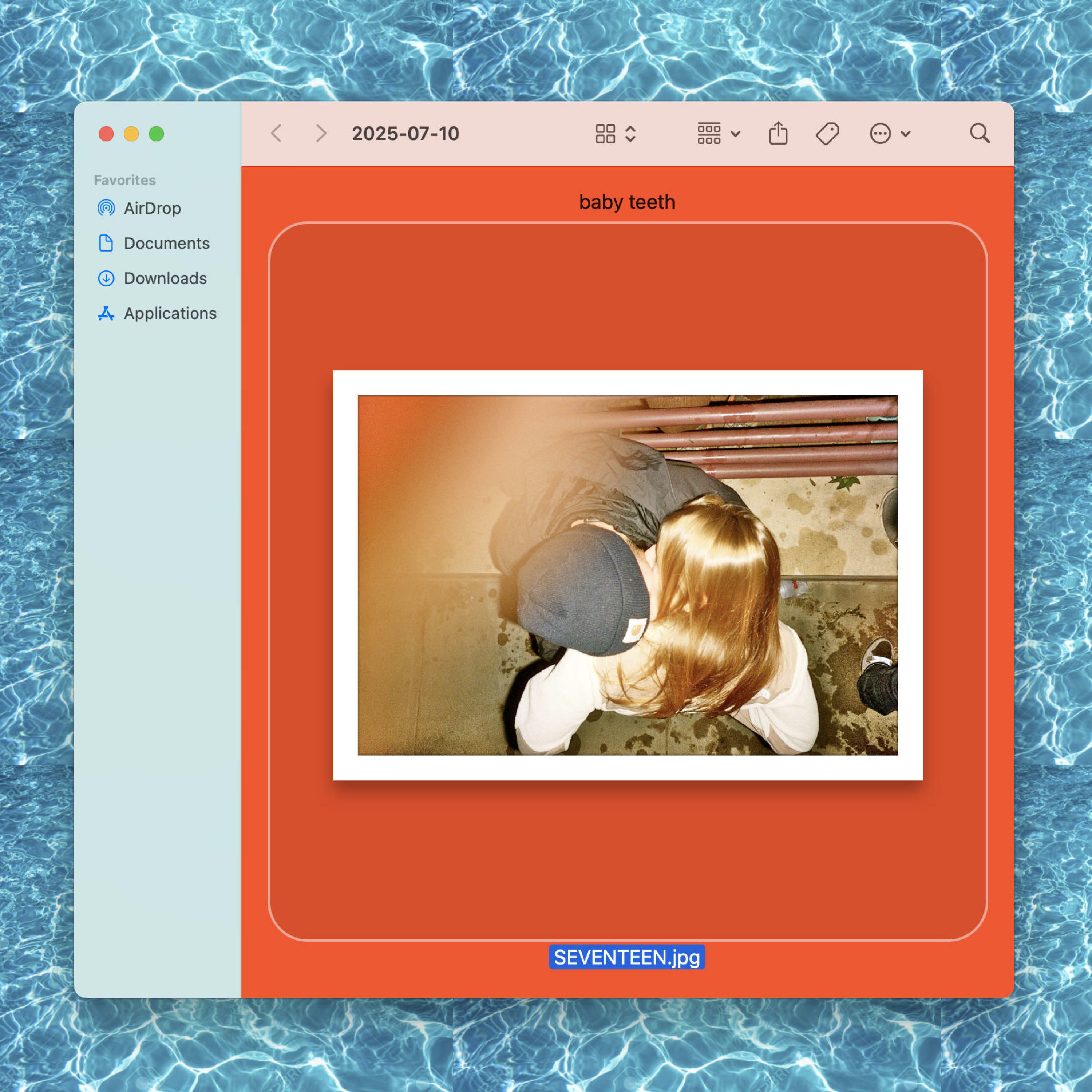Click the photo thumbnail preview

click(x=628, y=575)
